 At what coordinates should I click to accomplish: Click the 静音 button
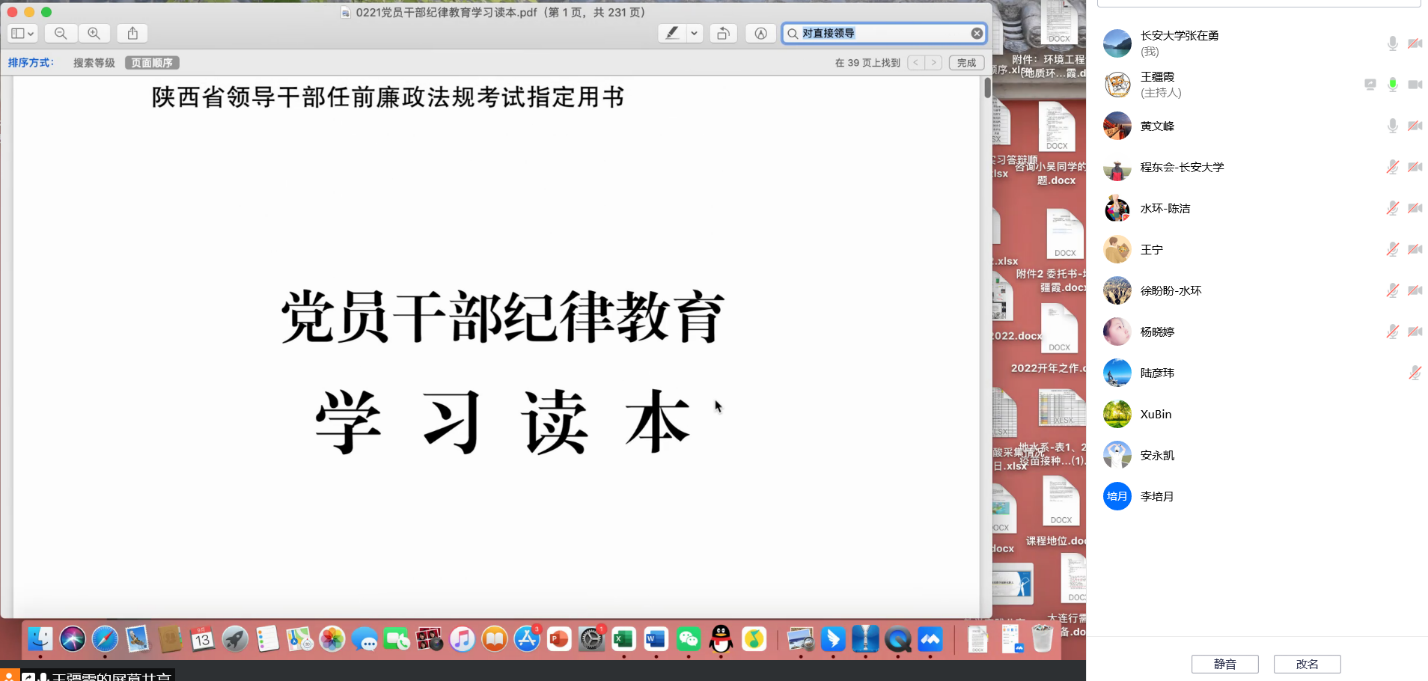pos(1224,664)
